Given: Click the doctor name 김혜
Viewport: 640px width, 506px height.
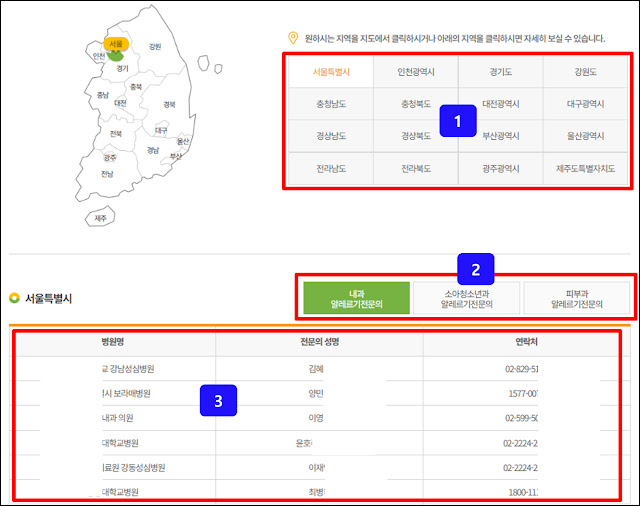Looking at the screenshot, I should click(316, 369).
